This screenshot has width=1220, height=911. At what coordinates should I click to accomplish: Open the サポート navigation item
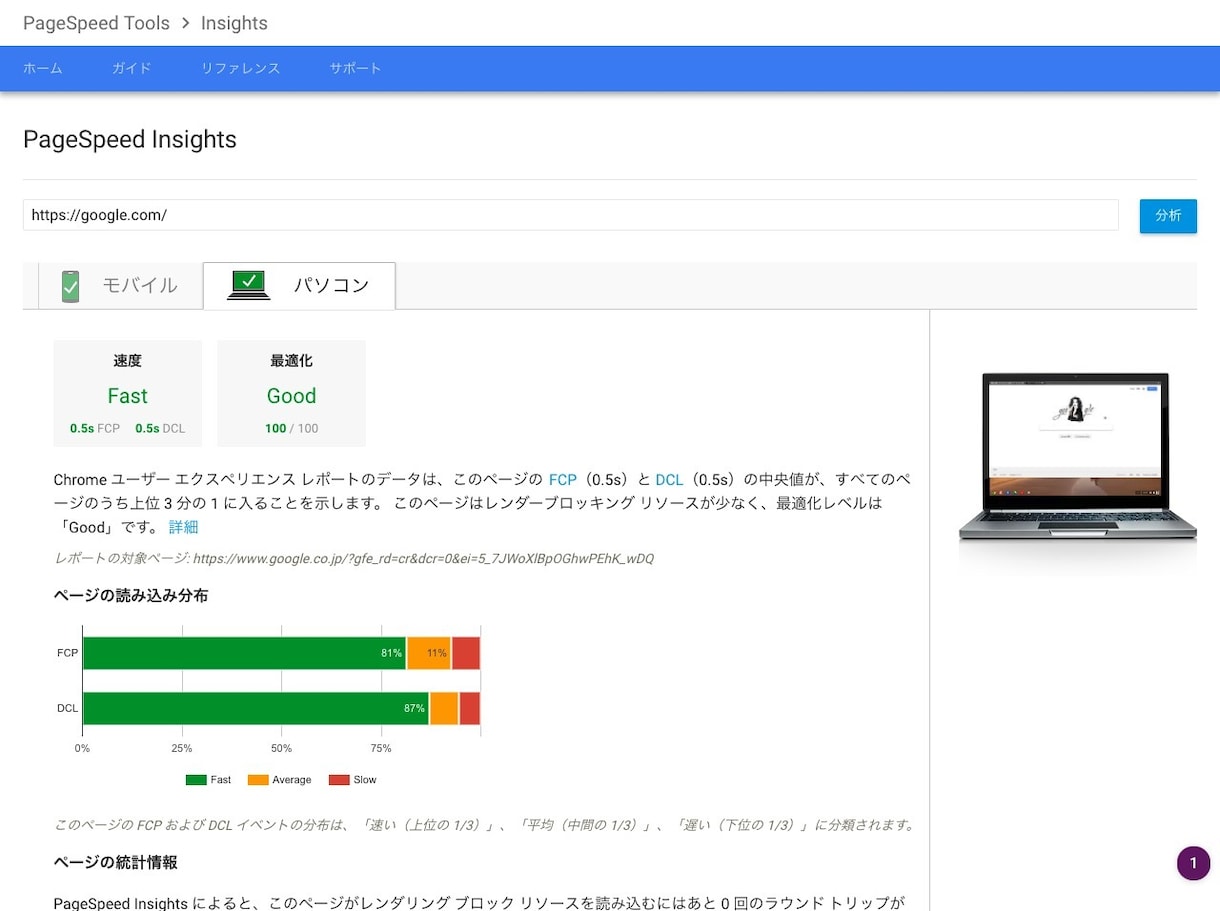355,68
